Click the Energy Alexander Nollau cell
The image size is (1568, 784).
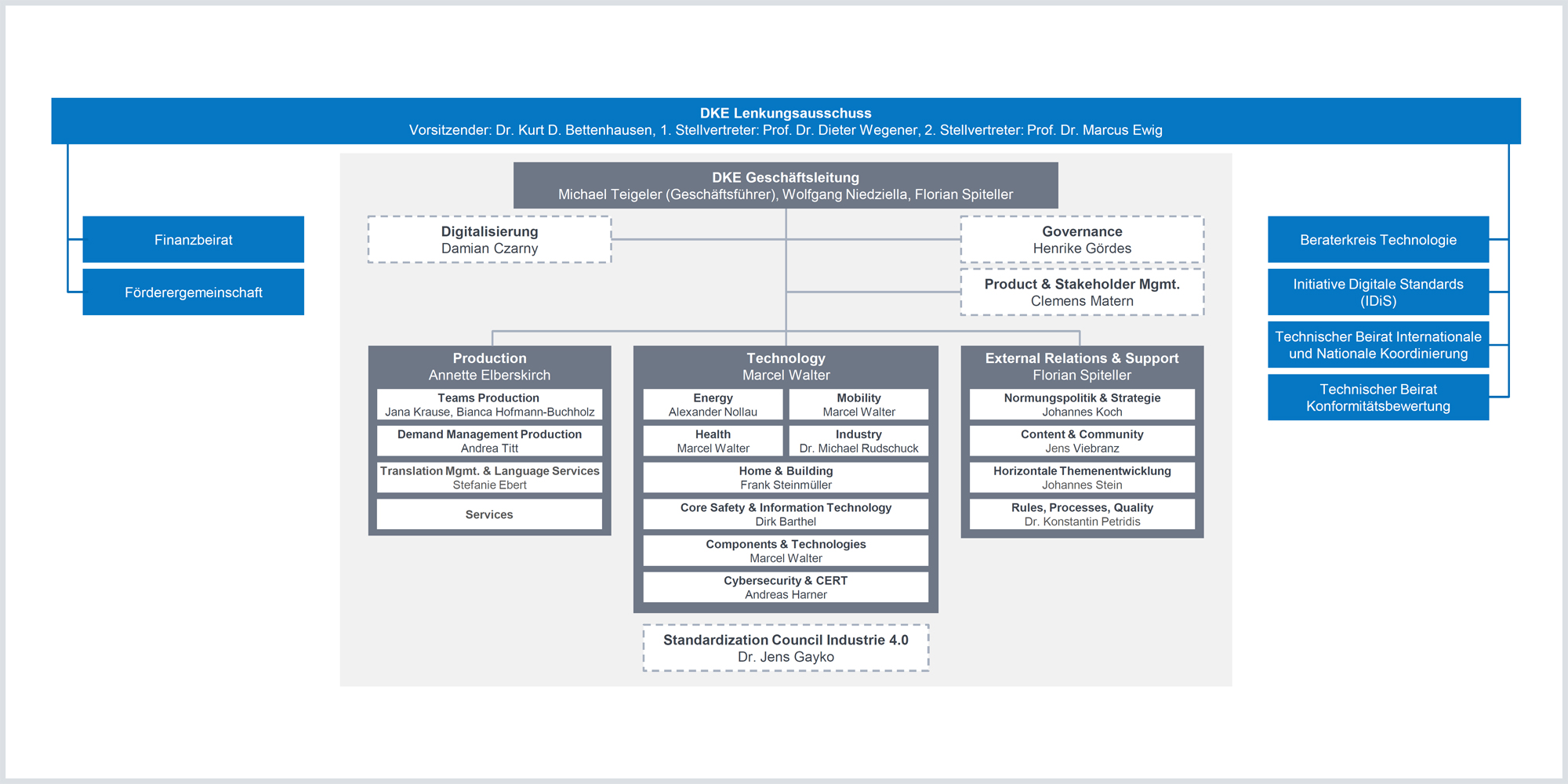click(x=713, y=405)
